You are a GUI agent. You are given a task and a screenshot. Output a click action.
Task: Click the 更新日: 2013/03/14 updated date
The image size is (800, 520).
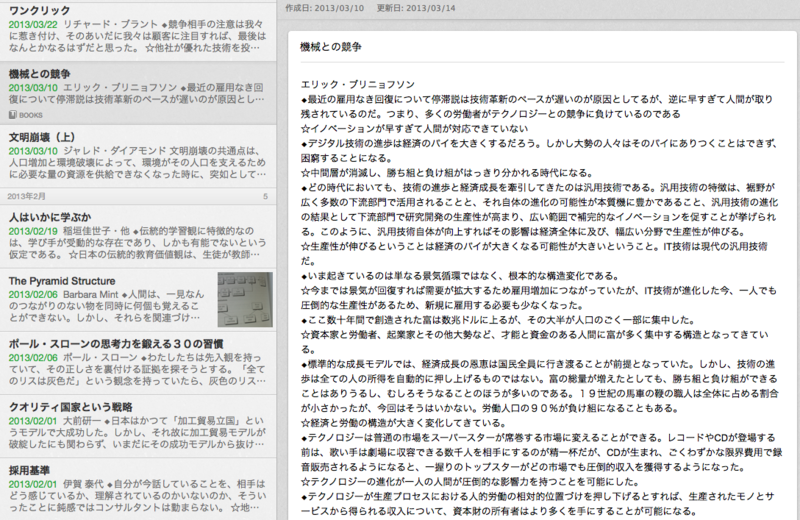(x=416, y=8)
